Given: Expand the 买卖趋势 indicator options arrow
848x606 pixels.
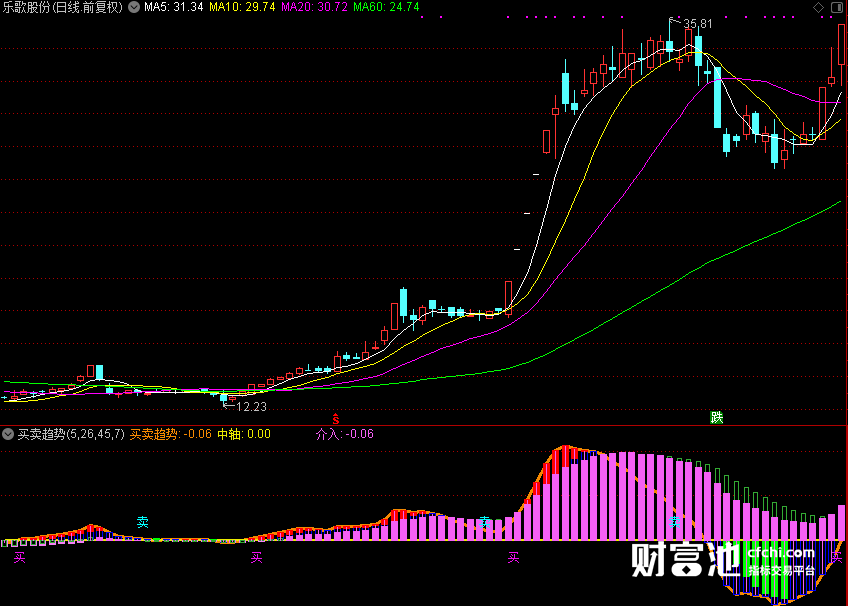Looking at the screenshot, I should click(8, 434).
